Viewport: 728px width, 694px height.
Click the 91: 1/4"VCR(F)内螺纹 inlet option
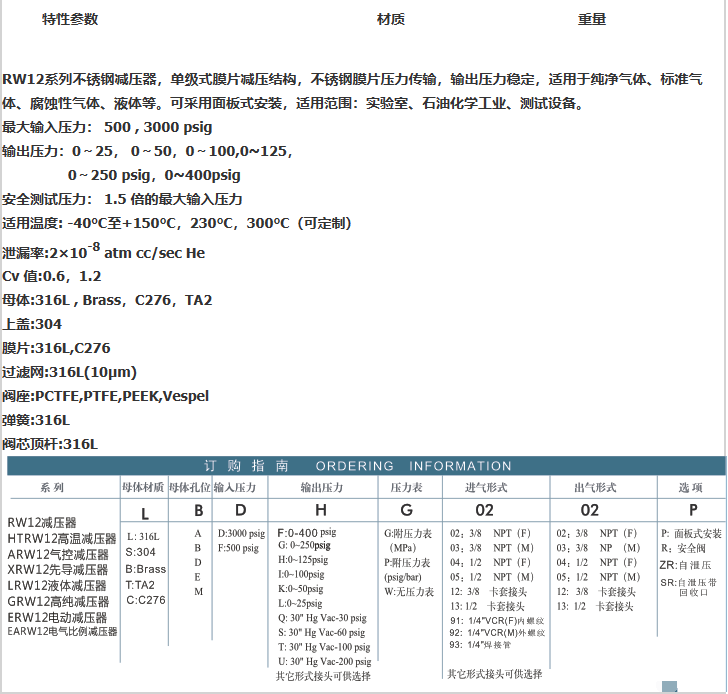497,621
